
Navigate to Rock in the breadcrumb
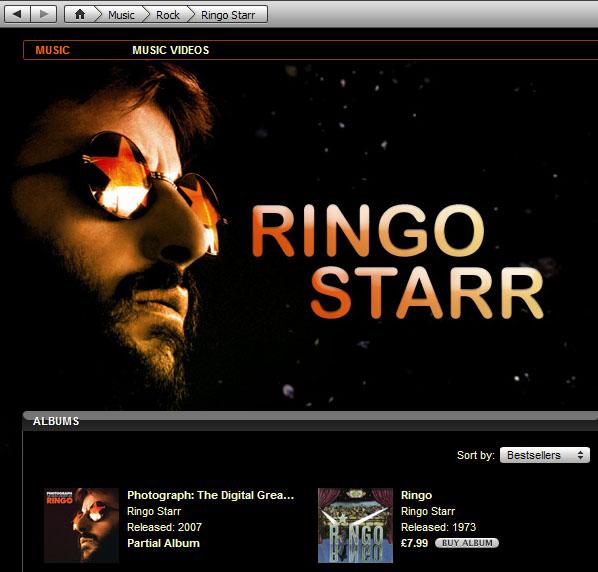[168, 15]
